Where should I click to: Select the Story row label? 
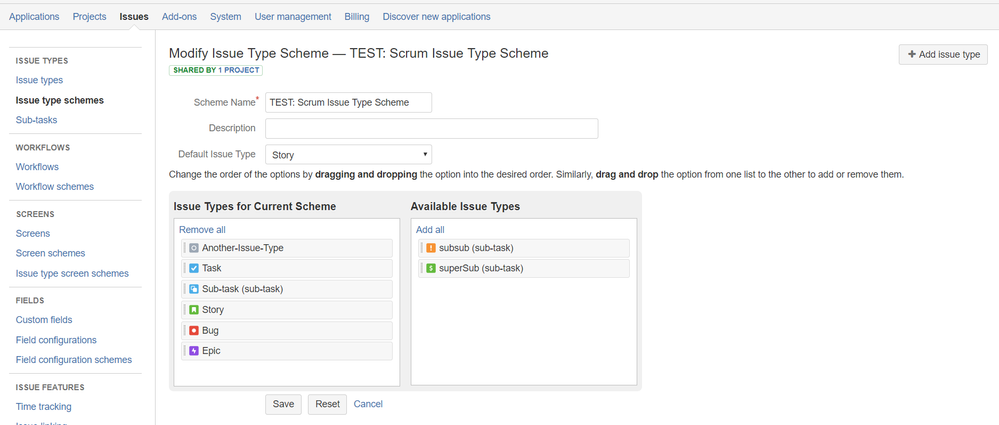point(213,310)
